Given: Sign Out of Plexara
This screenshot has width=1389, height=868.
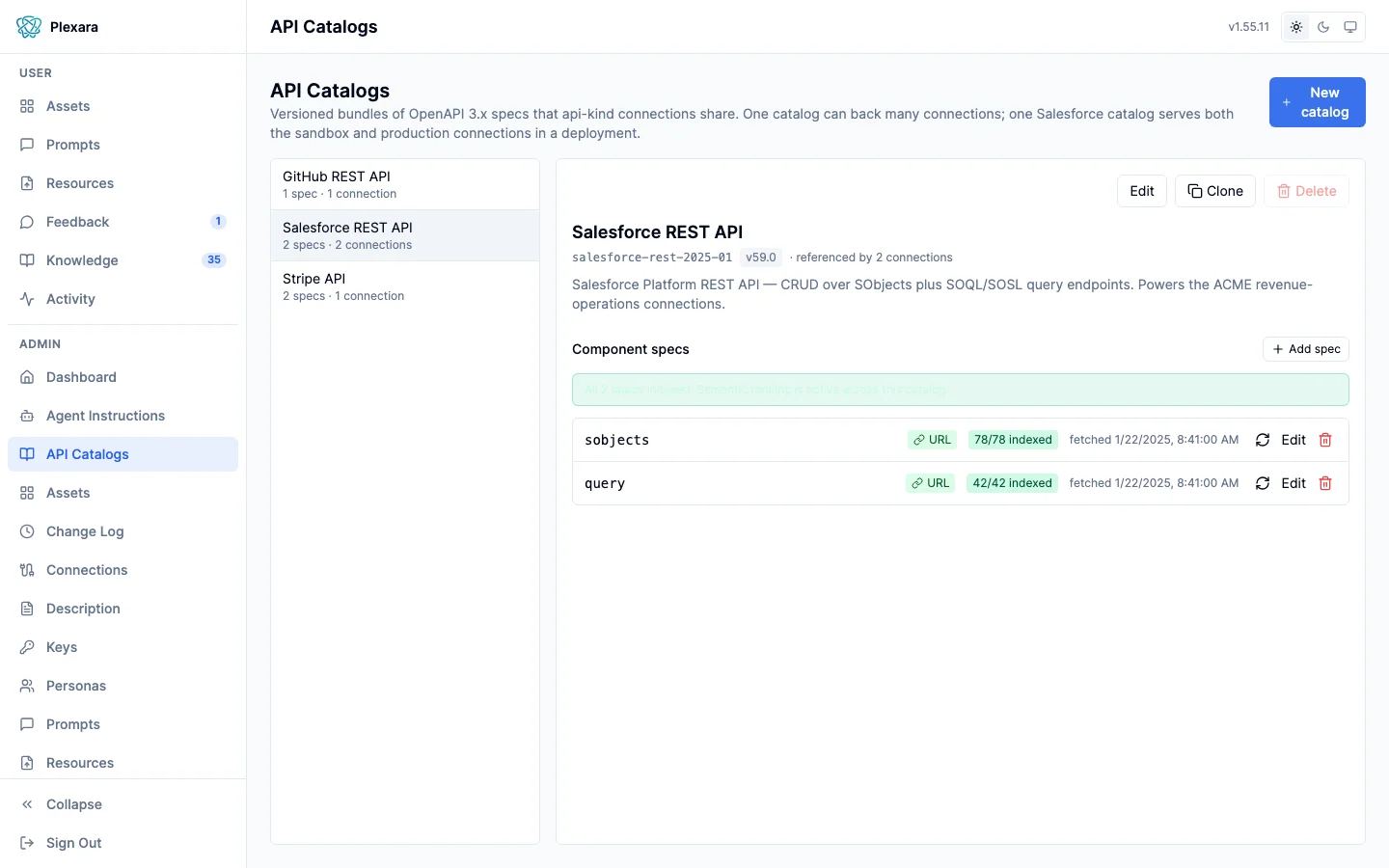Looking at the screenshot, I should pos(123,843).
